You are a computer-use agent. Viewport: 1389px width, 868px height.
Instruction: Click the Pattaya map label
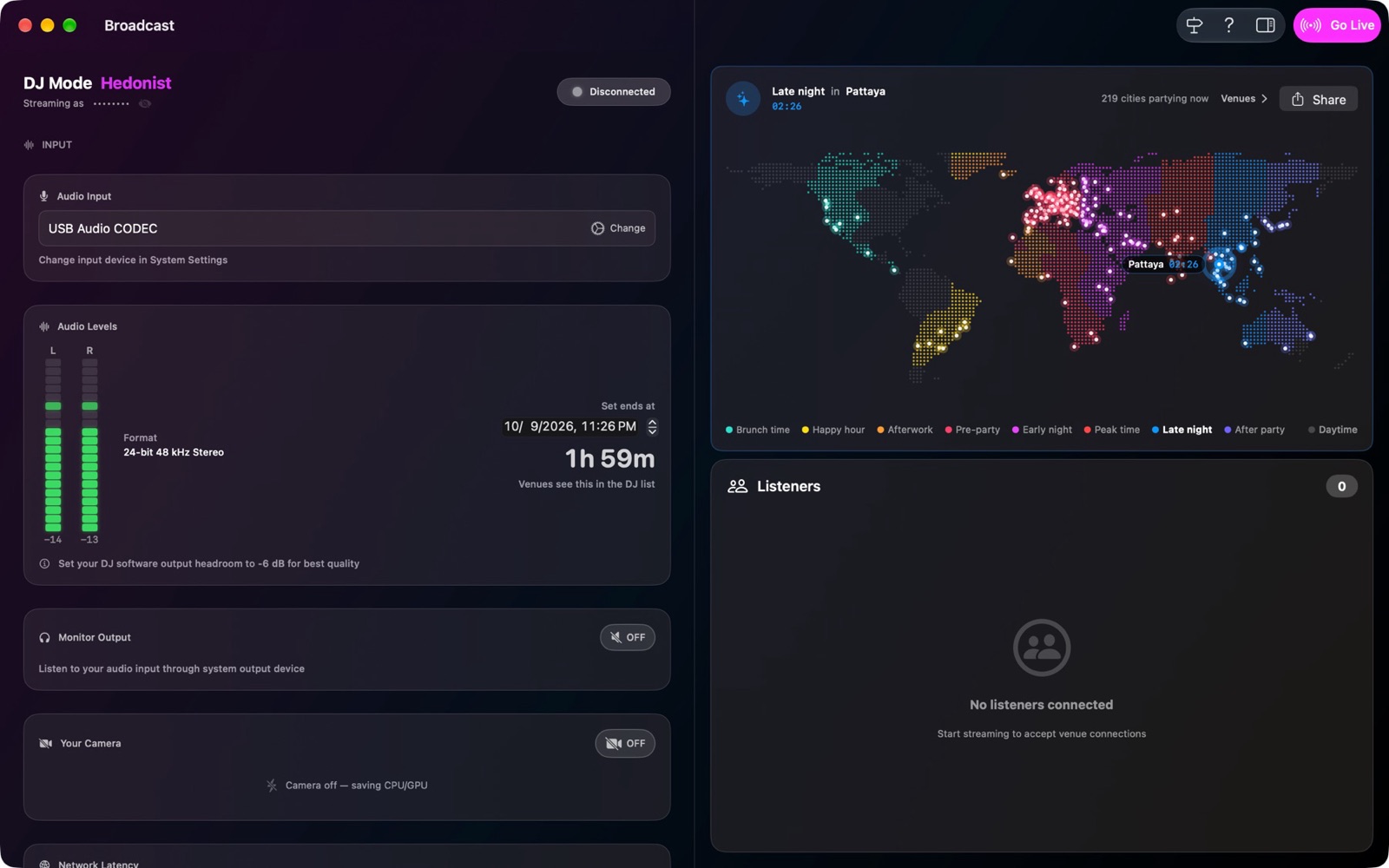tap(1162, 264)
